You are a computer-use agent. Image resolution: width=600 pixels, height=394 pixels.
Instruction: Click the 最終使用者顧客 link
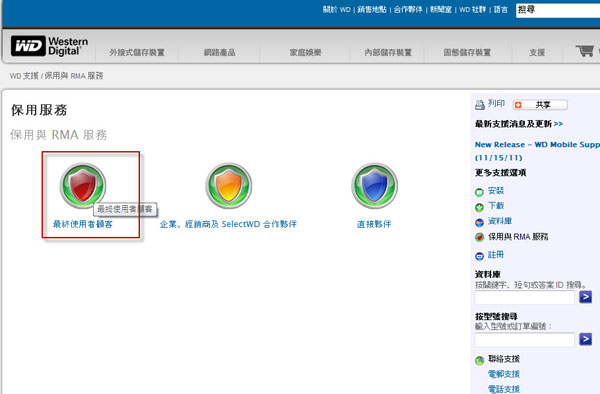click(83, 224)
